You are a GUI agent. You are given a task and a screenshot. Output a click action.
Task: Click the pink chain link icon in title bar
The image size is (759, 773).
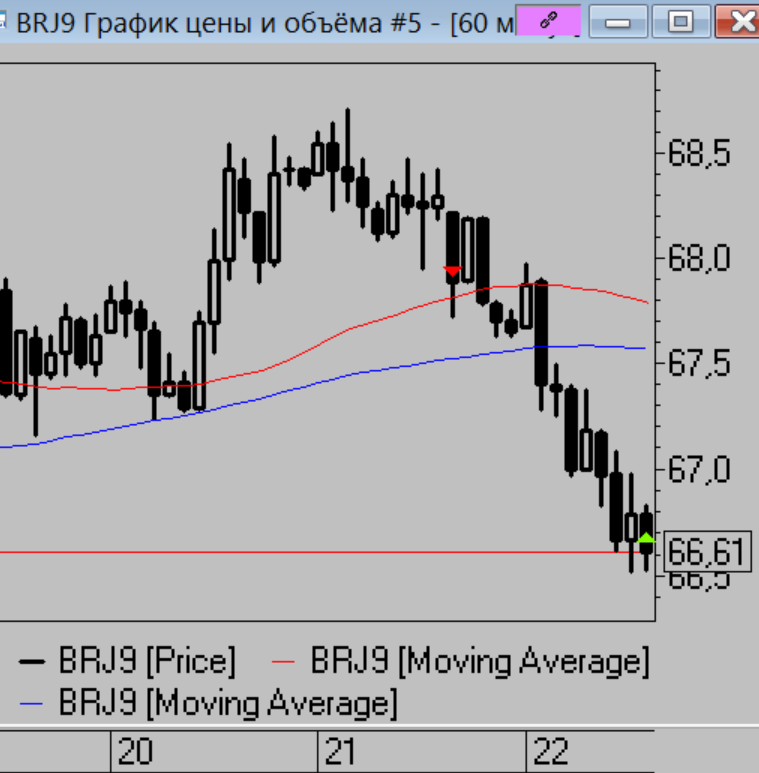point(548,20)
